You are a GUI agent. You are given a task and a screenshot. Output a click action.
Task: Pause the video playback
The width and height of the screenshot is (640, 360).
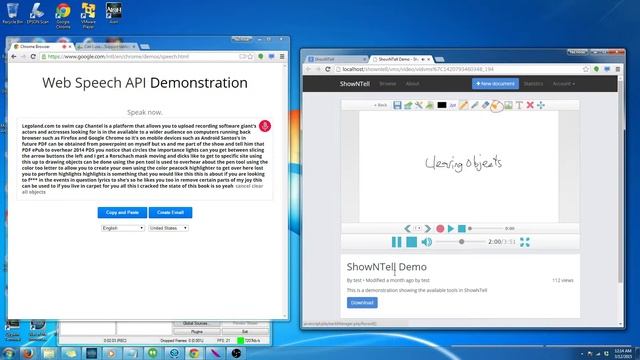pyautogui.click(x=396, y=242)
